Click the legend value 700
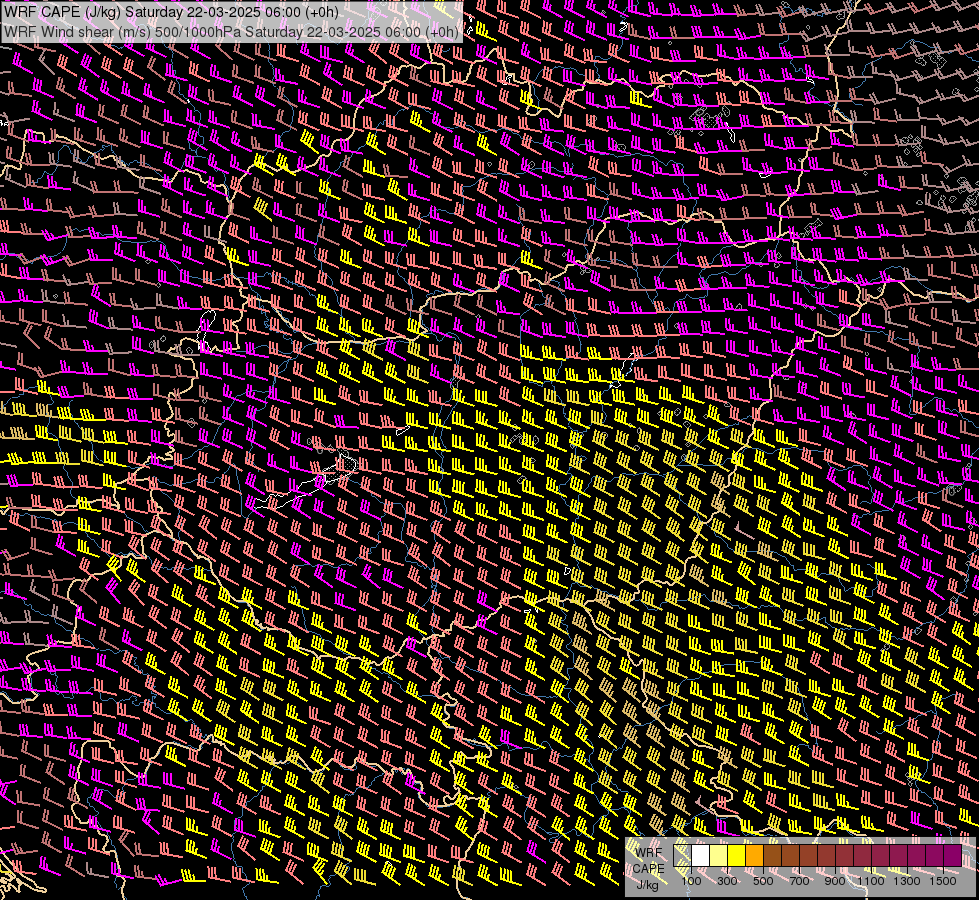 point(799,881)
